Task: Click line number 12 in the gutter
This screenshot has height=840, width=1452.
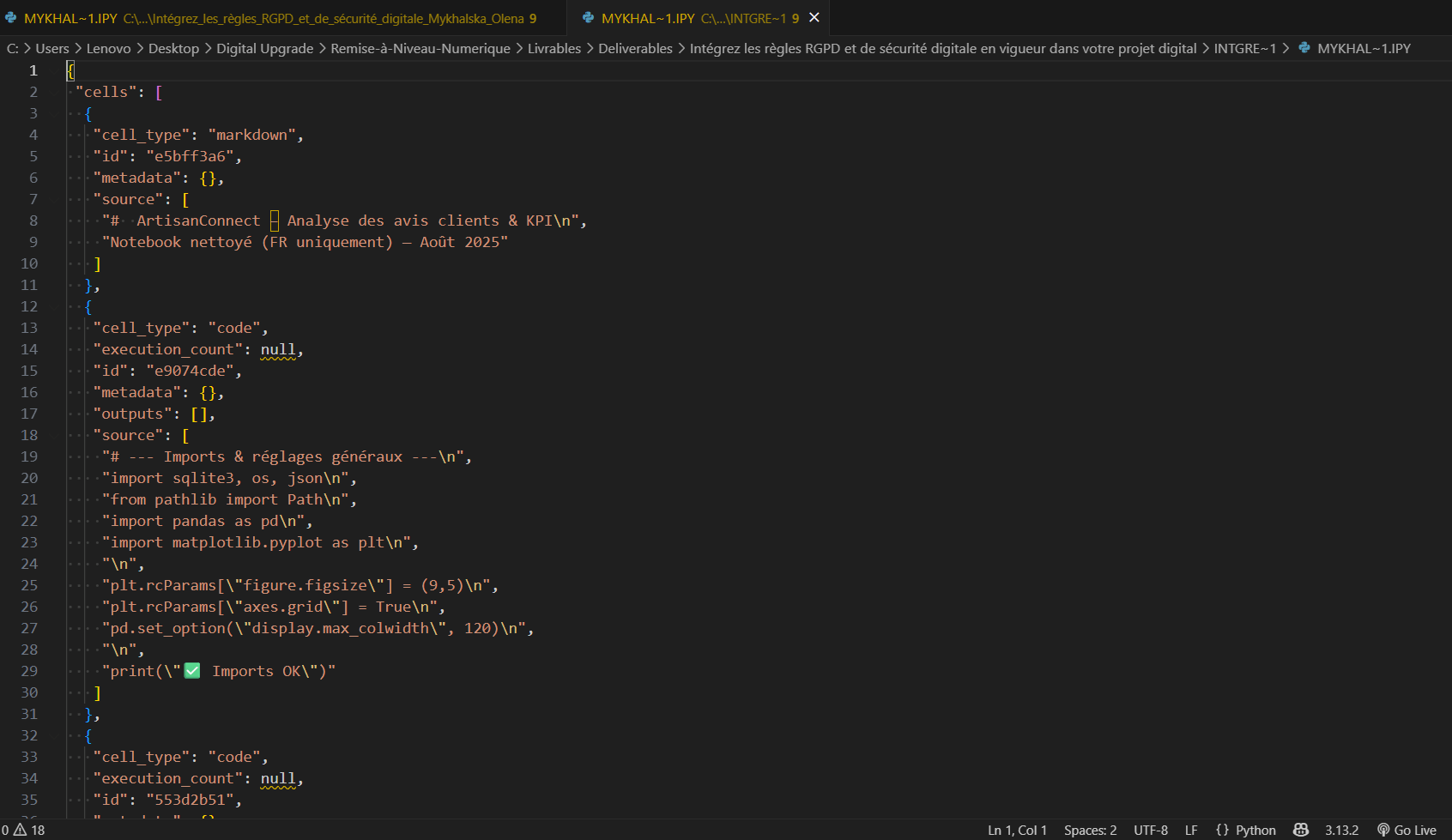Action: pyautogui.click(x=29, y=306)
